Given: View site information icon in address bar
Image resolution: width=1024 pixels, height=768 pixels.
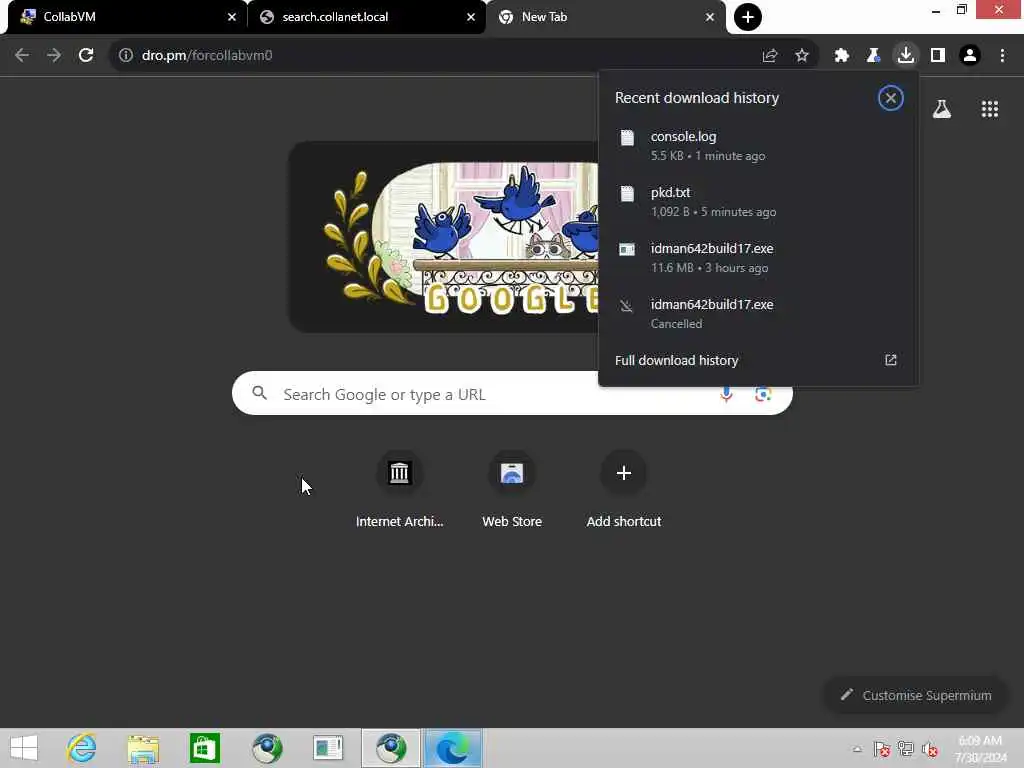Looking at the screenshot, I should [125, 56].
